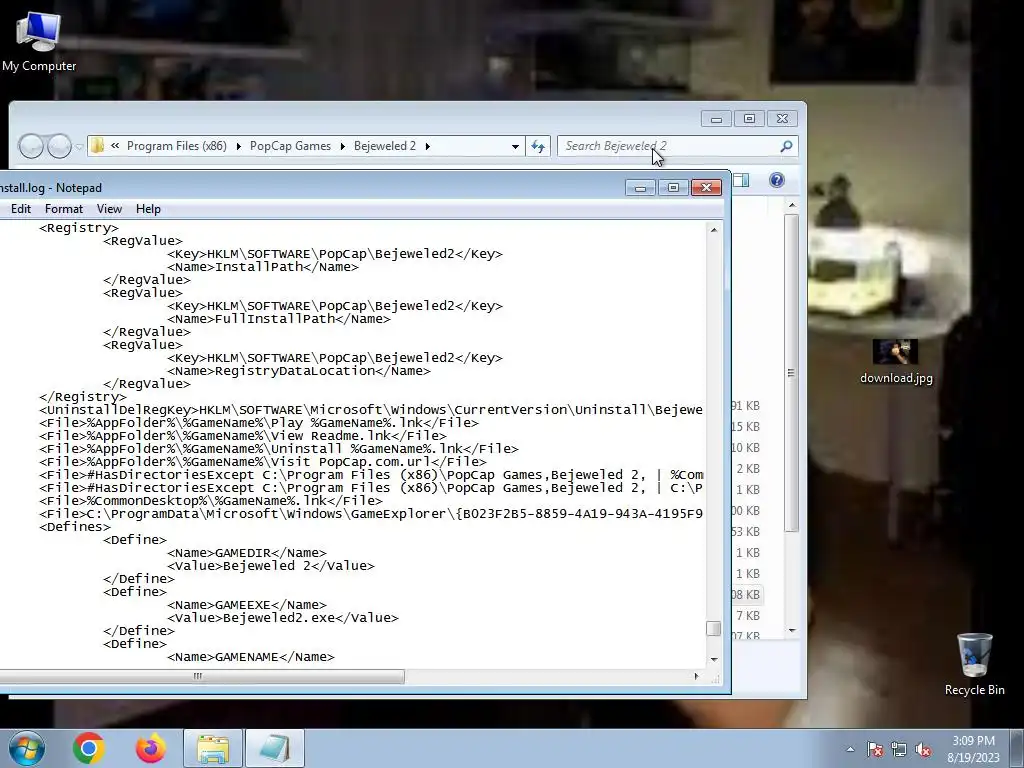Image resolution: width=1024 pixels, height=768 pixels.
Task: Click Notepad scroll down arrow
Action: (714, 659)
